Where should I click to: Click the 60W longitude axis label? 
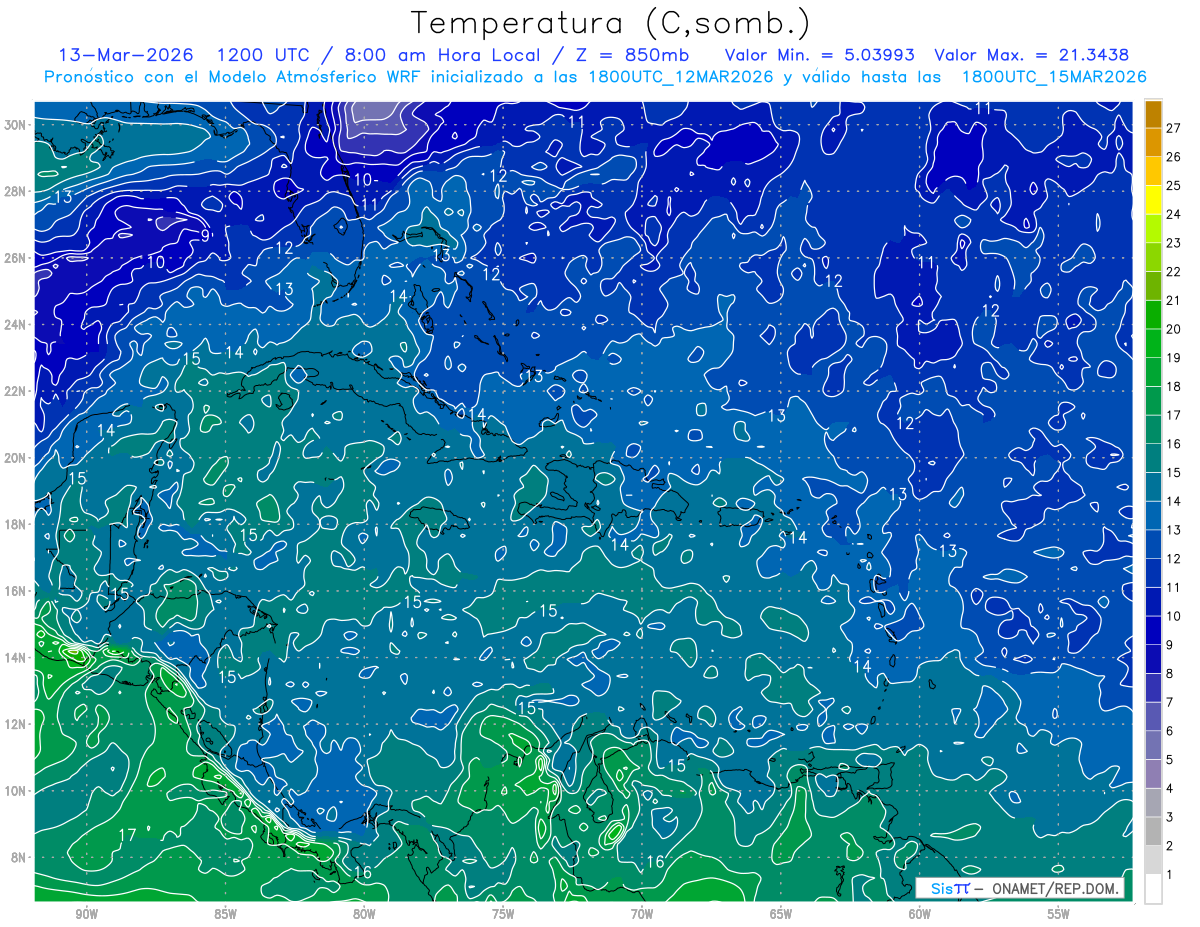pos(920,914)
